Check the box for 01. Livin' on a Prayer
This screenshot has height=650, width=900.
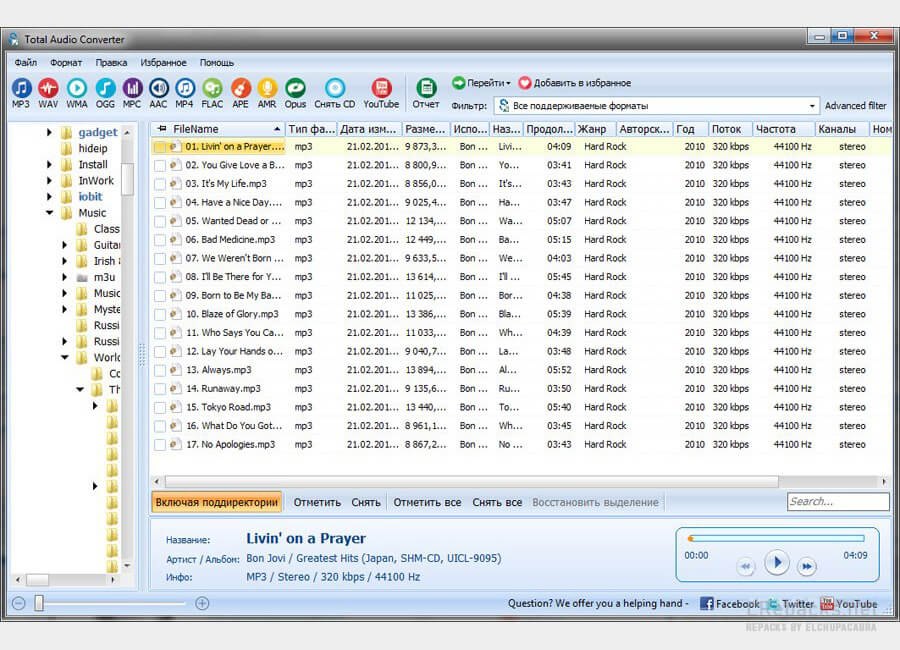(160, 147)
